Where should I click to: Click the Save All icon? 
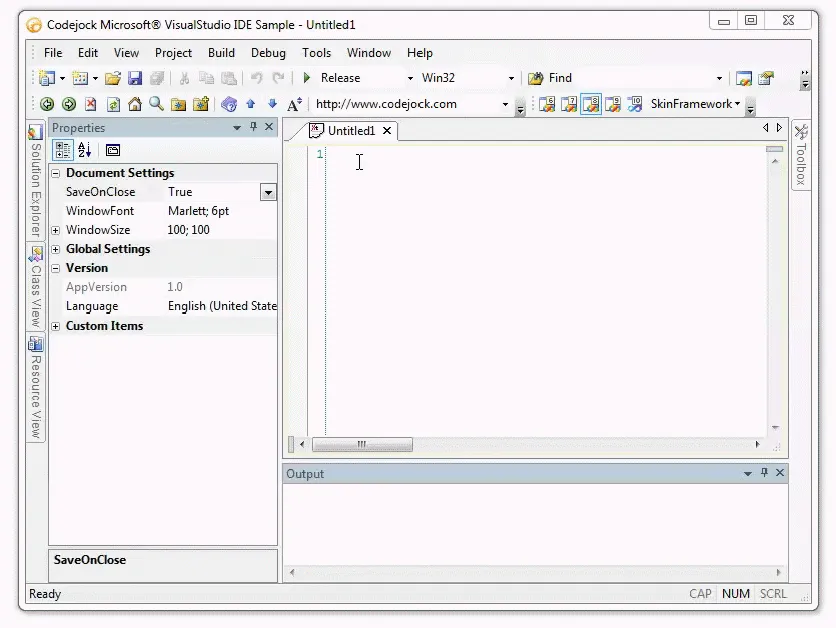157,78
